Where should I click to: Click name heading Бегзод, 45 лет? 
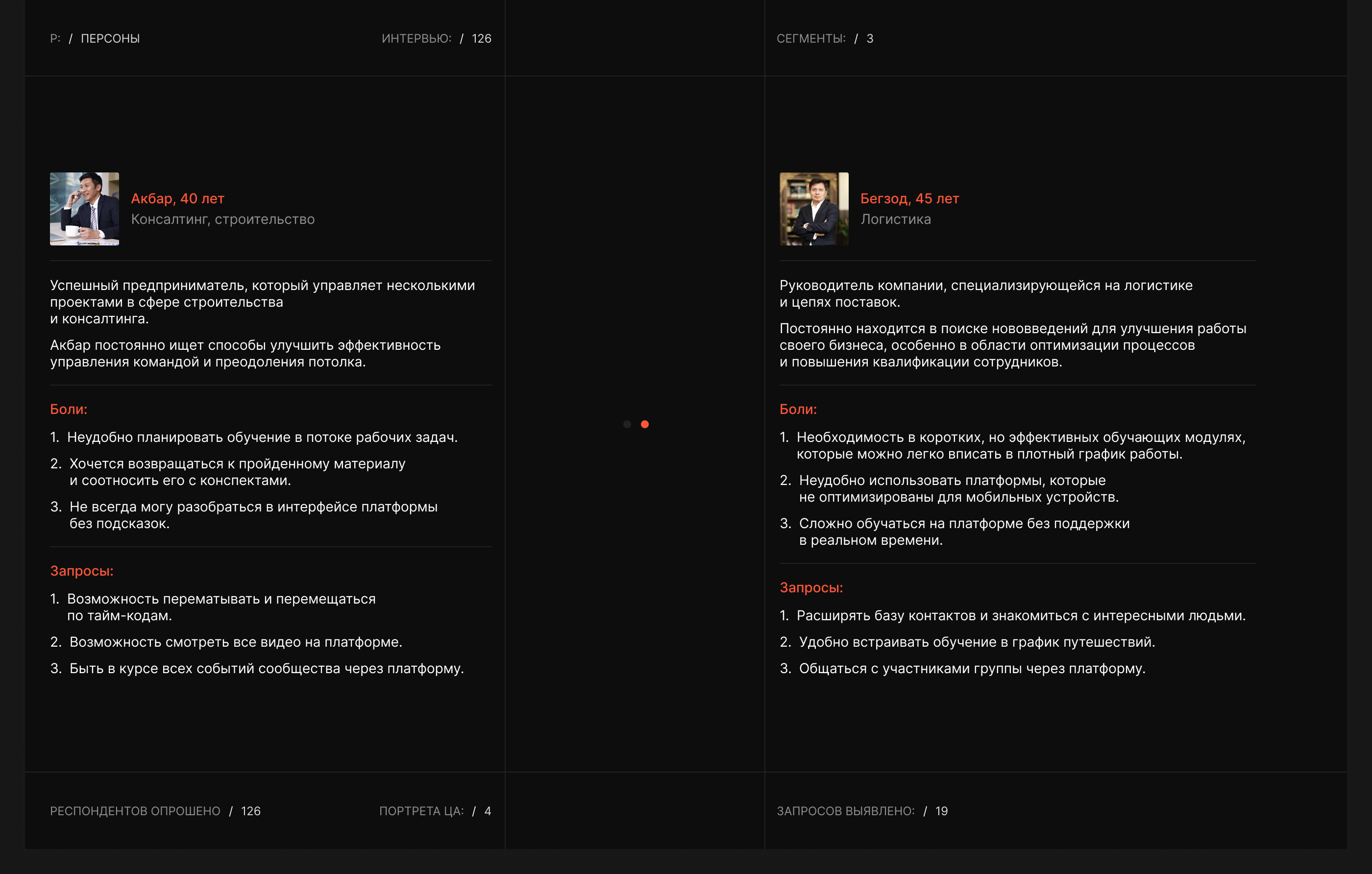point(909,198)
